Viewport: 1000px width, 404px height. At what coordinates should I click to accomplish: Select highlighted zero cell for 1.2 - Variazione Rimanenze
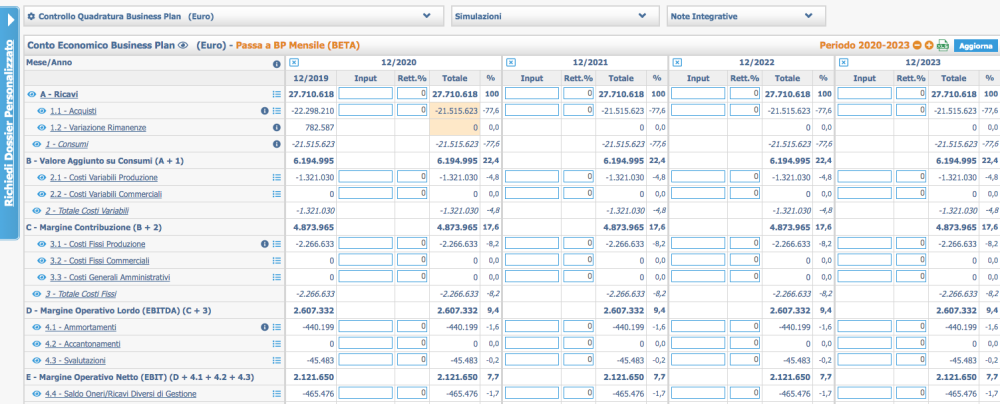coord(454,127)
